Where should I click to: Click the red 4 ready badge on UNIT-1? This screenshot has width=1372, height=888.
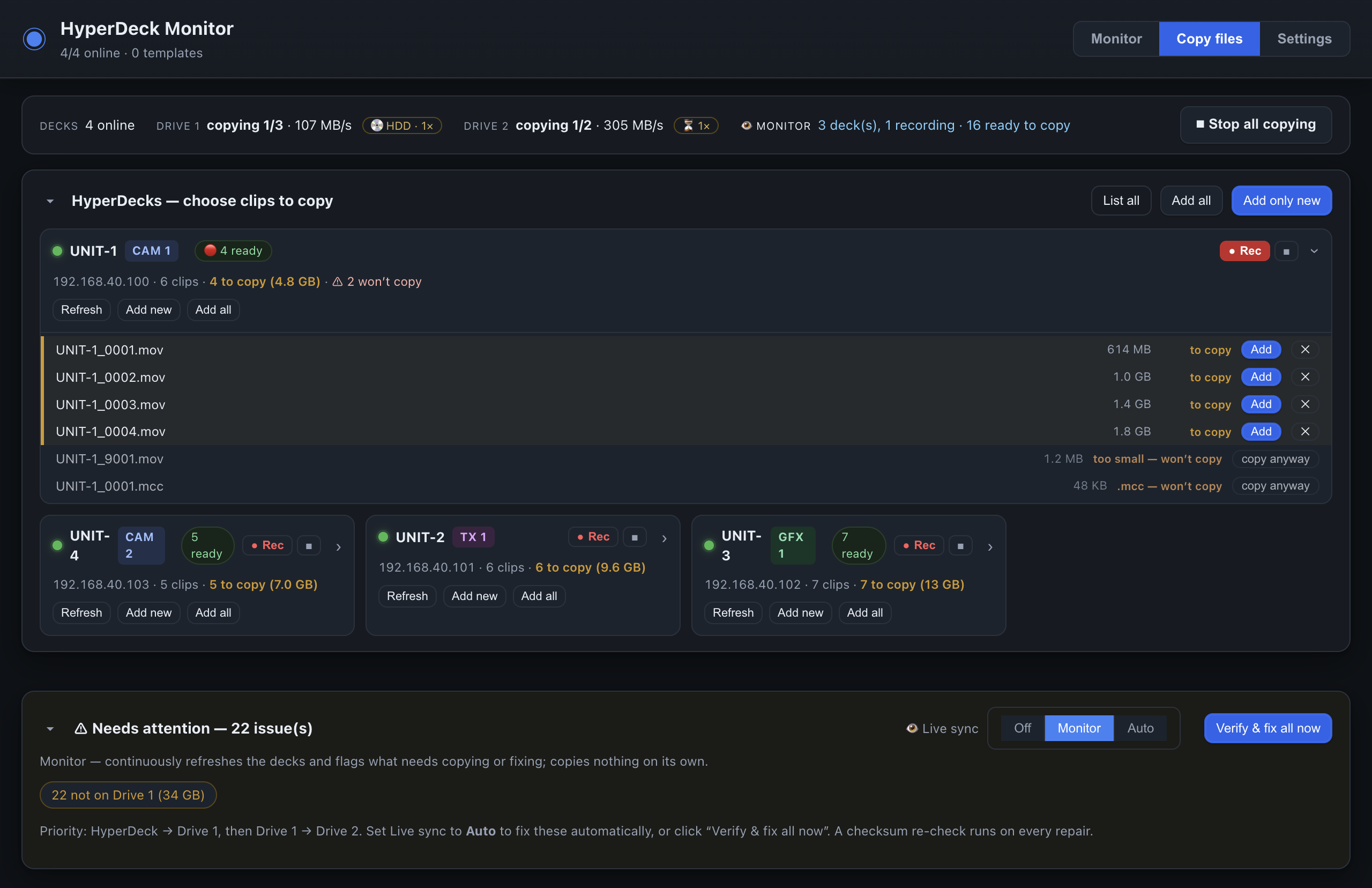click(233, 251)
